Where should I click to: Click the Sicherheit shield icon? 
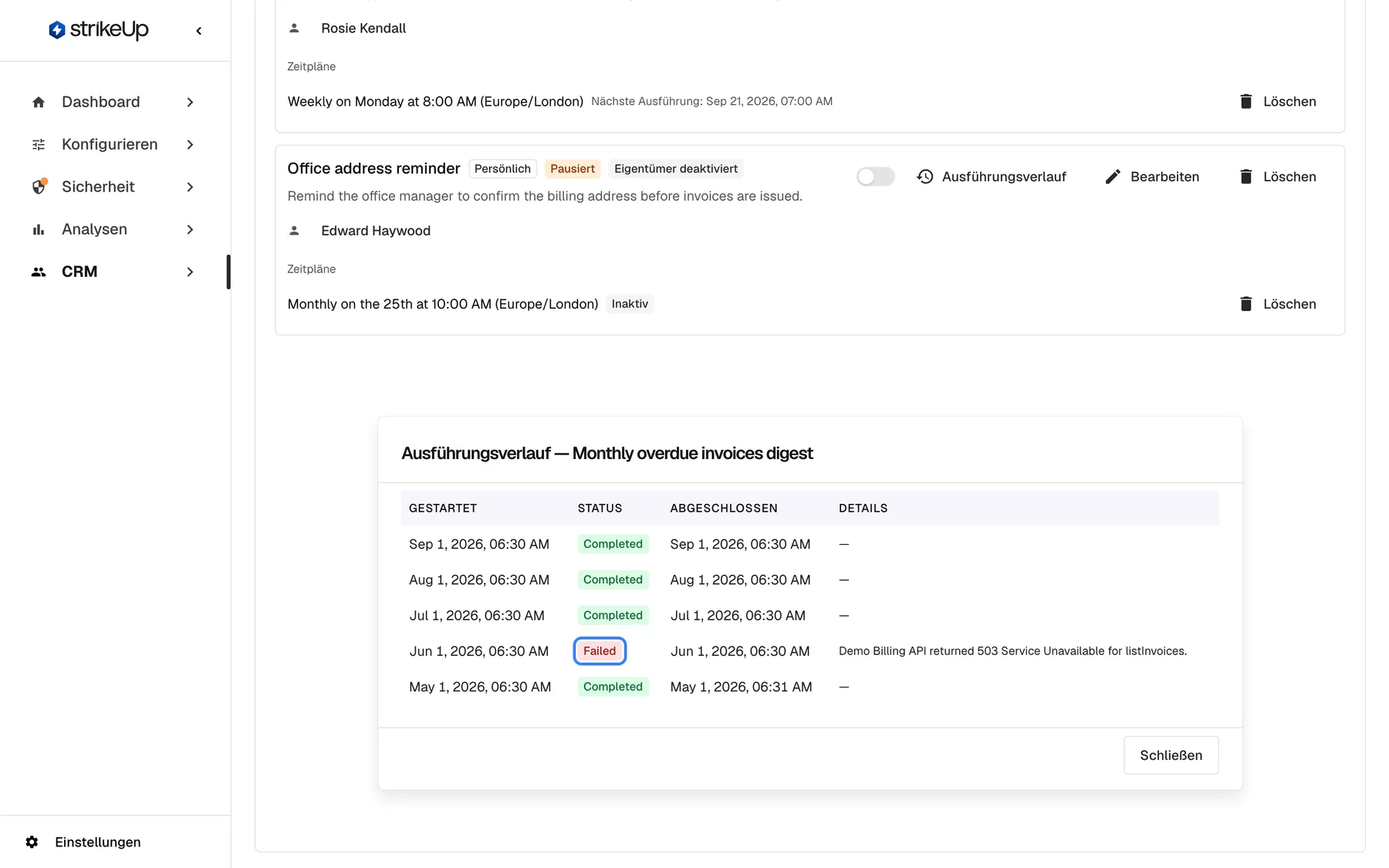click(39, 187)
